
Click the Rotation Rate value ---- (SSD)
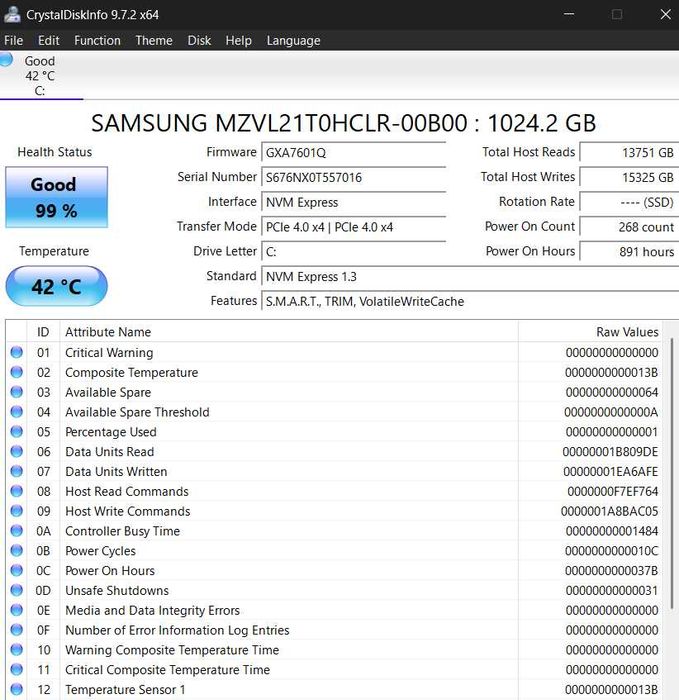coord(629,202)
